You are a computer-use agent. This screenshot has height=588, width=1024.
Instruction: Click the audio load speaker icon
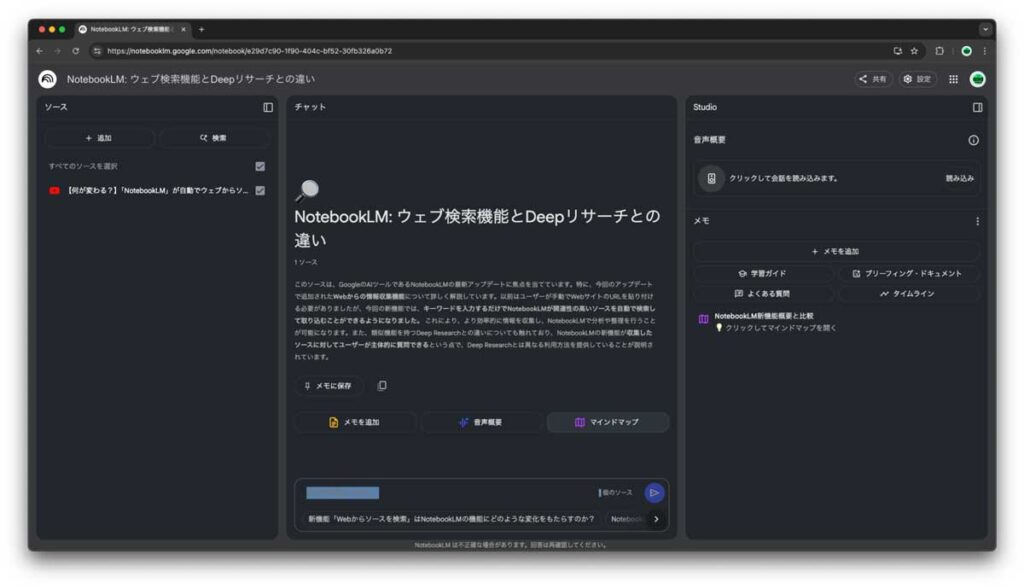(711, 178)
